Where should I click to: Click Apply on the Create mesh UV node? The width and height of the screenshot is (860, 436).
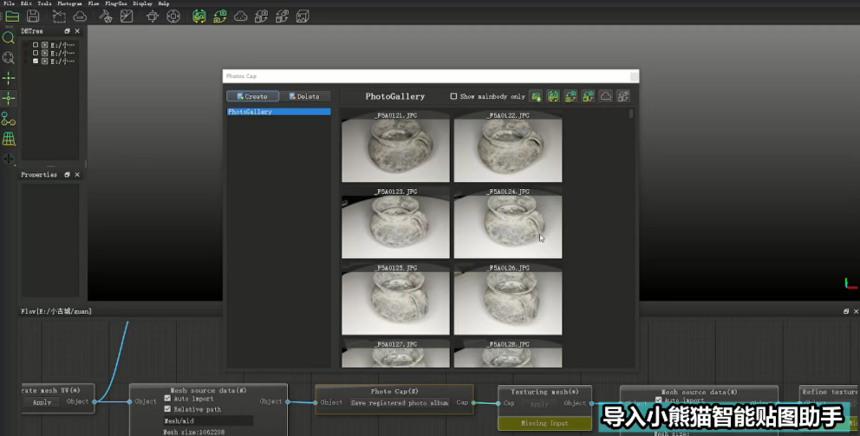(42, 402)
